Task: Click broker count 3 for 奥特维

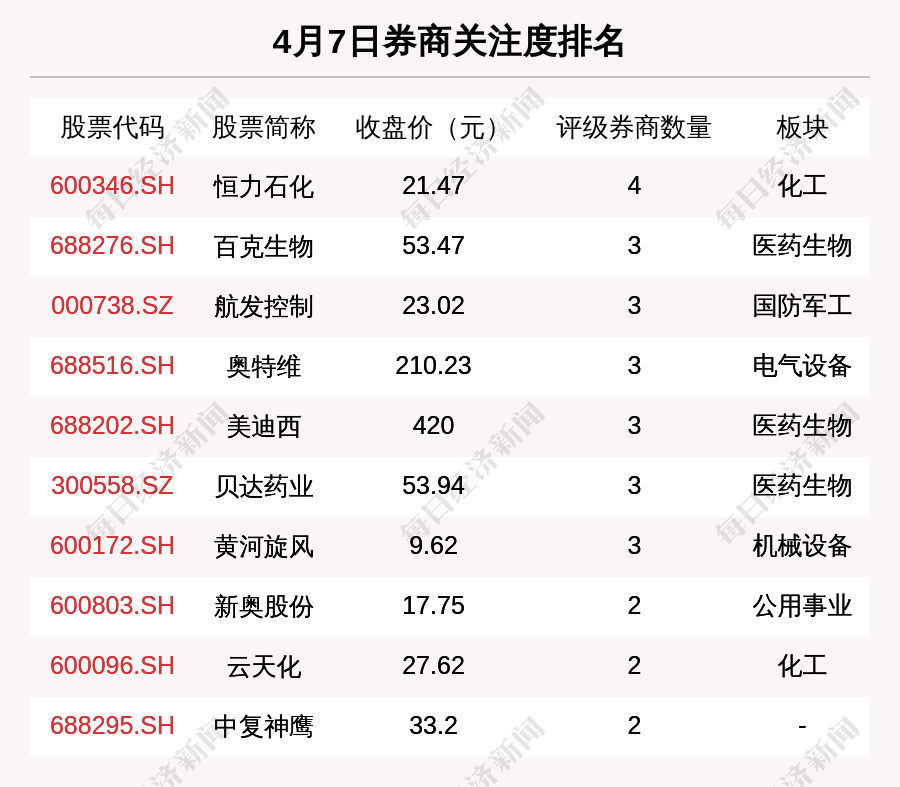Action: [634, 366]
